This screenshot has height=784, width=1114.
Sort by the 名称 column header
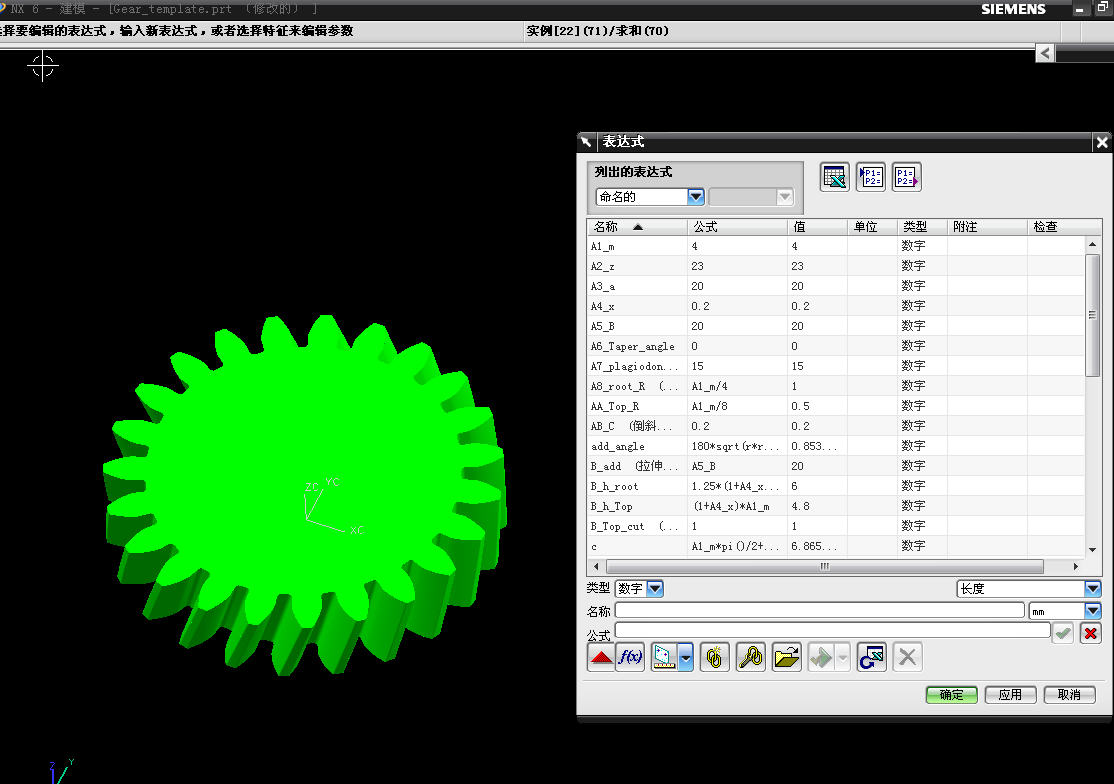point(637,227)
